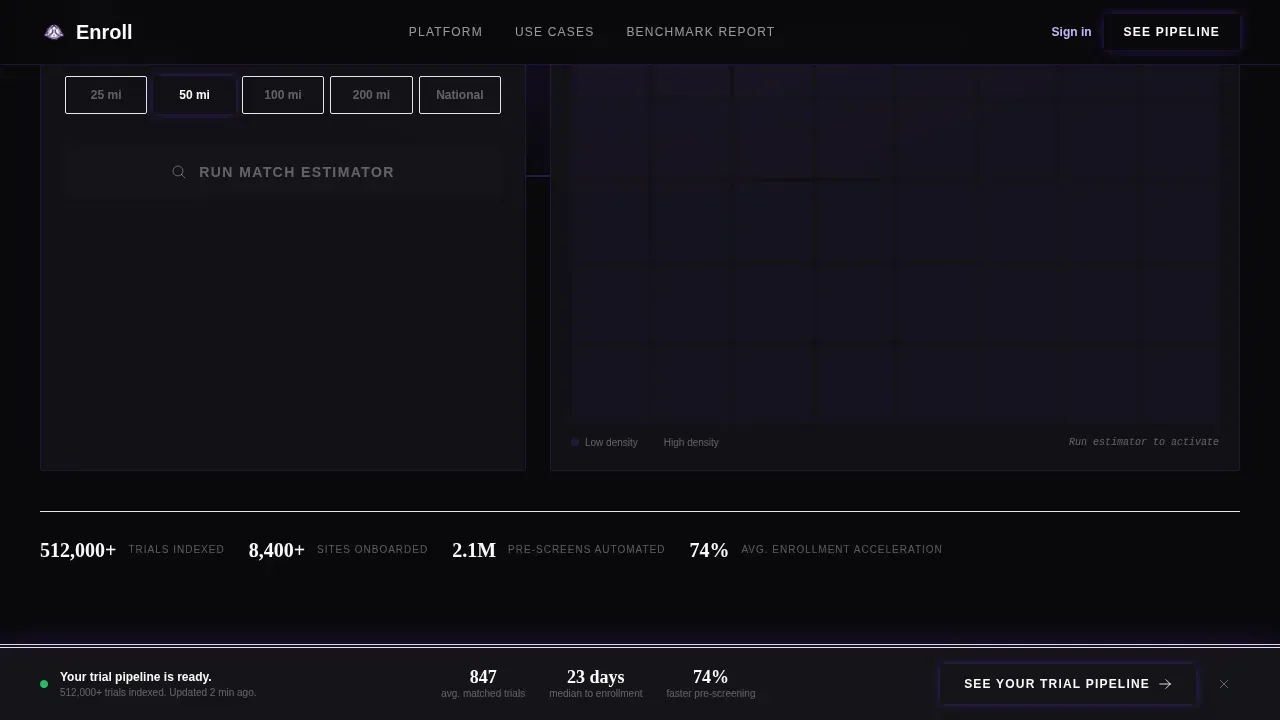Click the Enroll logo icon
The image size is (1280, 720).
tap(54, 32)
